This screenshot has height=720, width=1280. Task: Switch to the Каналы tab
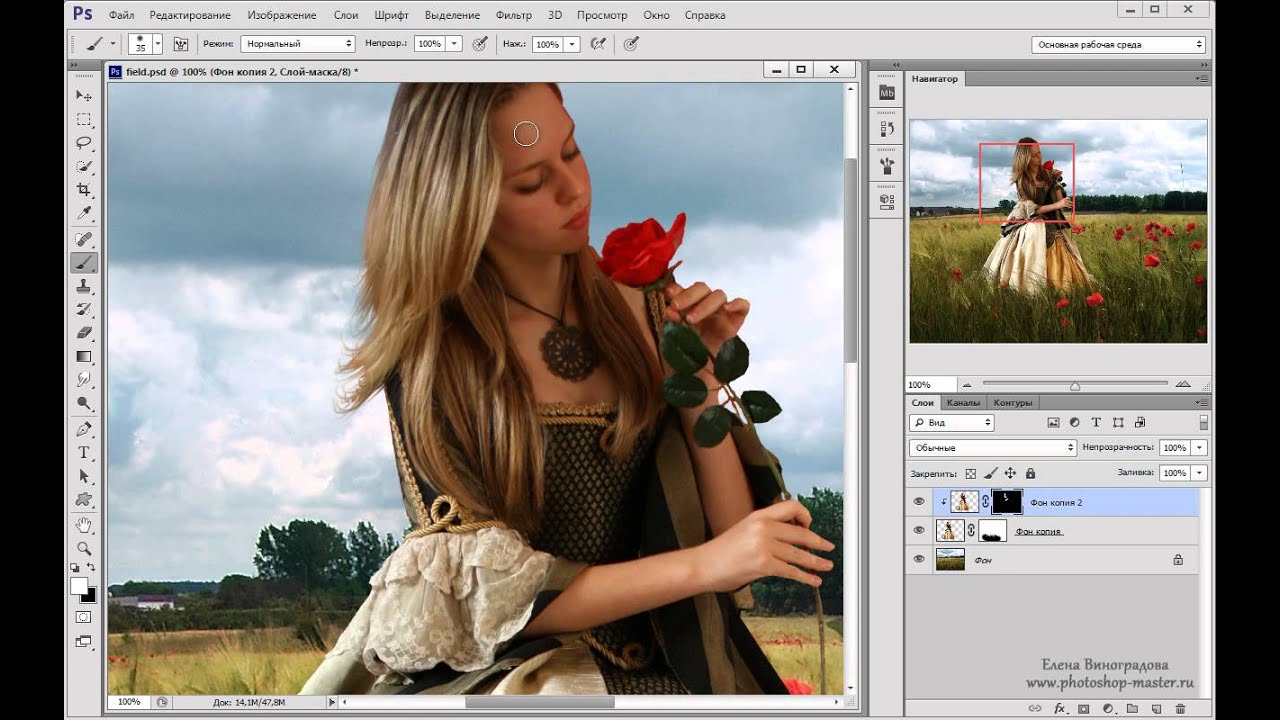tap(963, 402)
